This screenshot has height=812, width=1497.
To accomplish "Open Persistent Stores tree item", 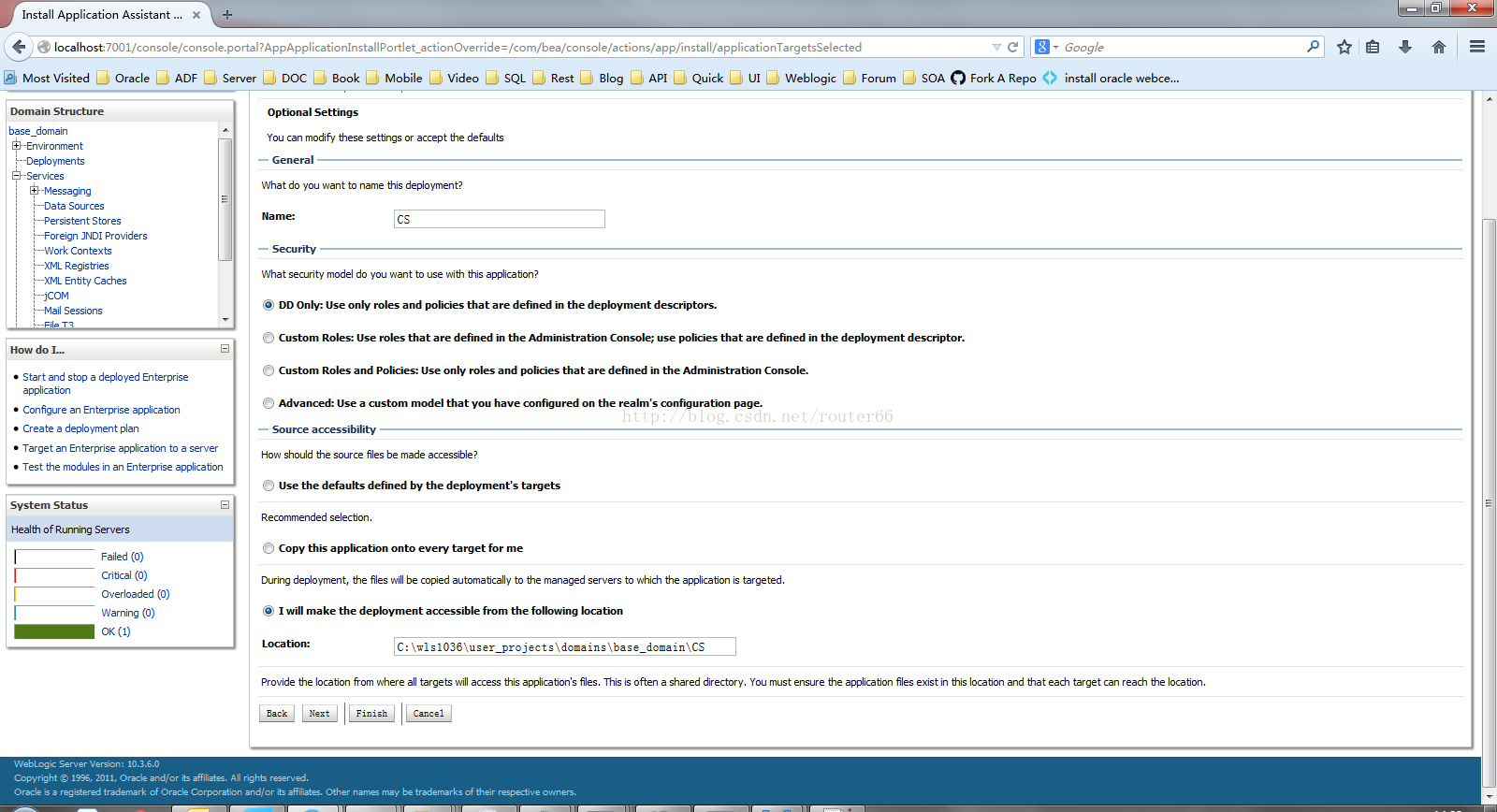I will coord(82,221).
